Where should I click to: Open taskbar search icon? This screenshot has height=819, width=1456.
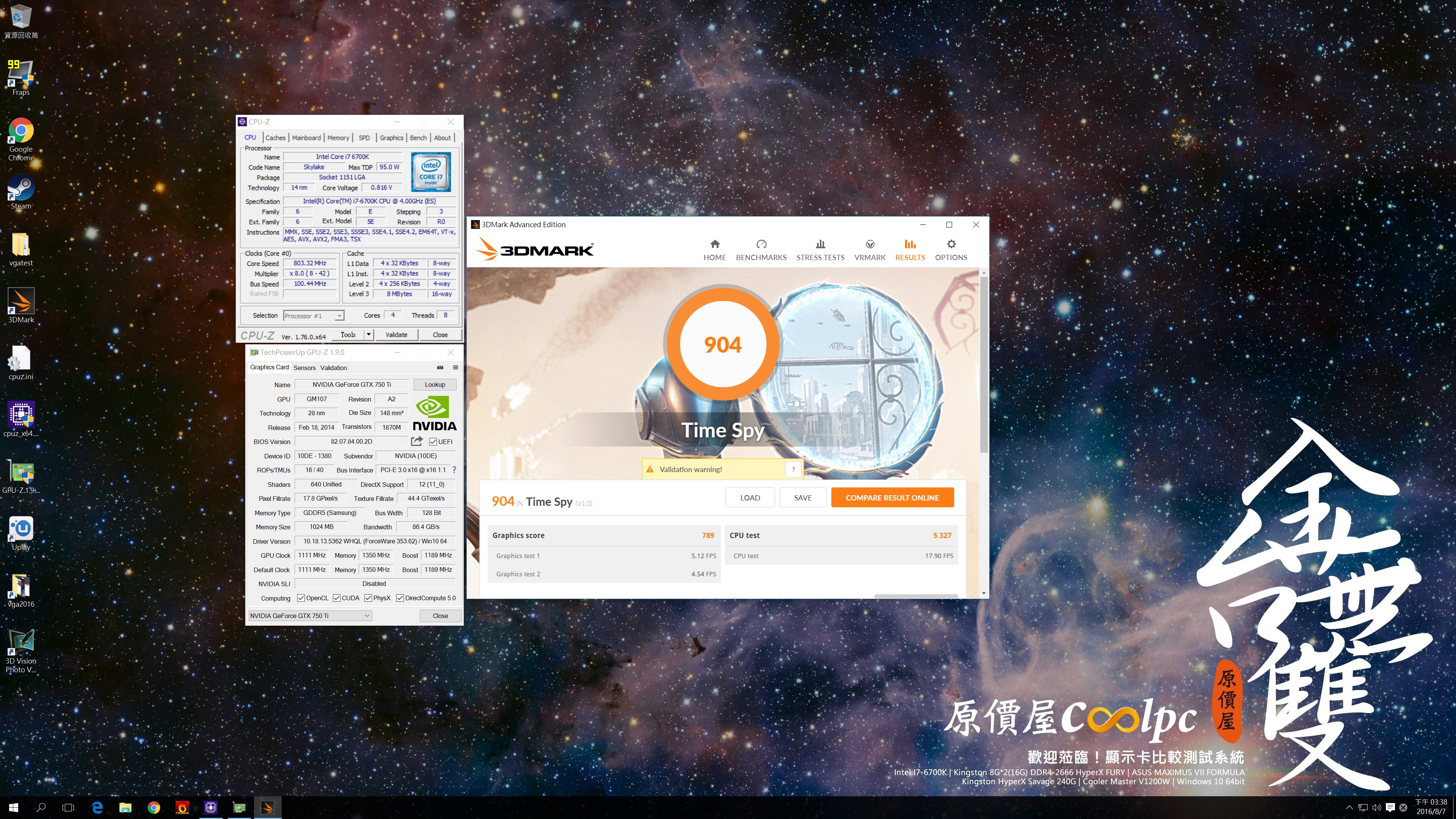[41, 808]
